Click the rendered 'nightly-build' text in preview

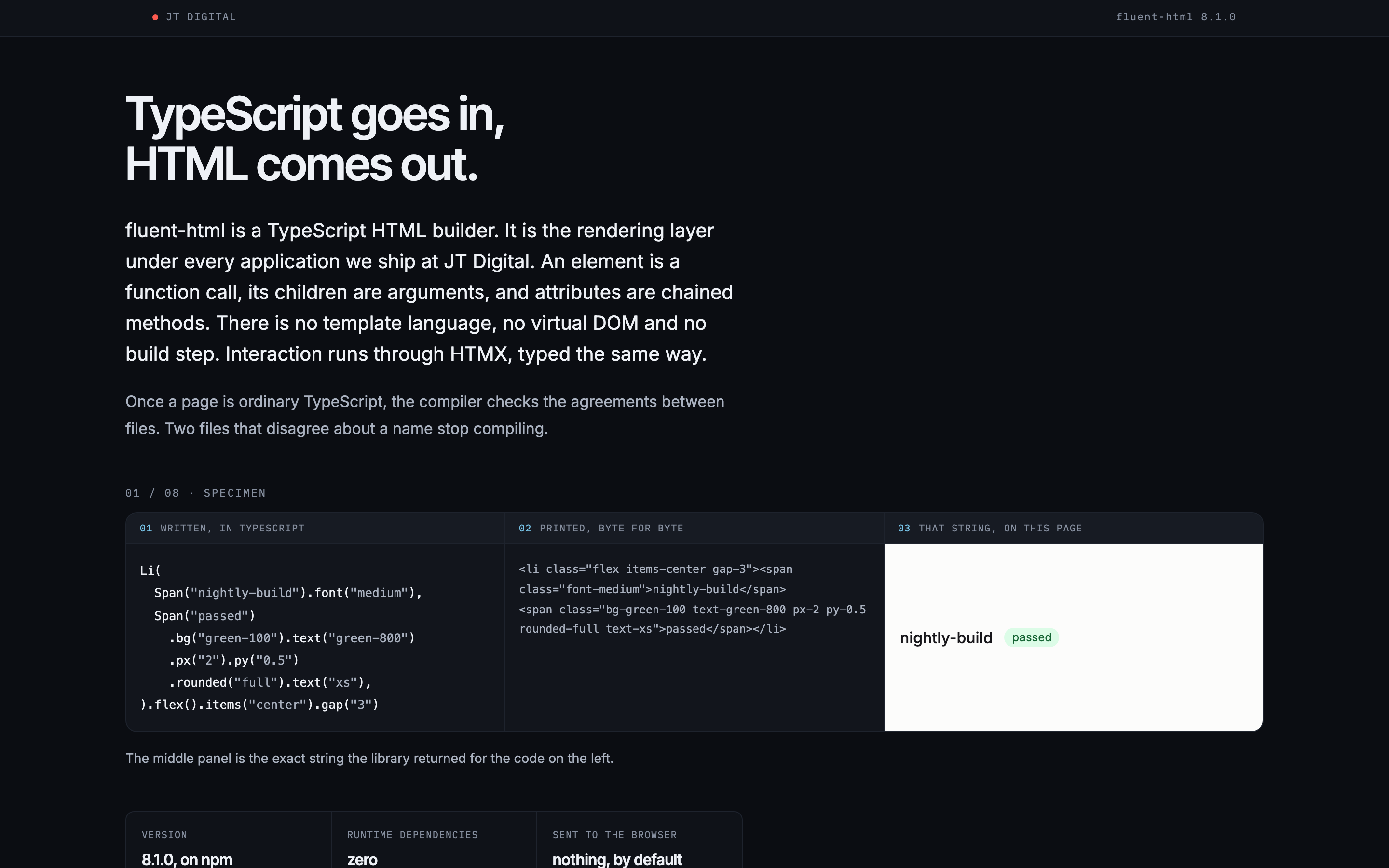946,638
